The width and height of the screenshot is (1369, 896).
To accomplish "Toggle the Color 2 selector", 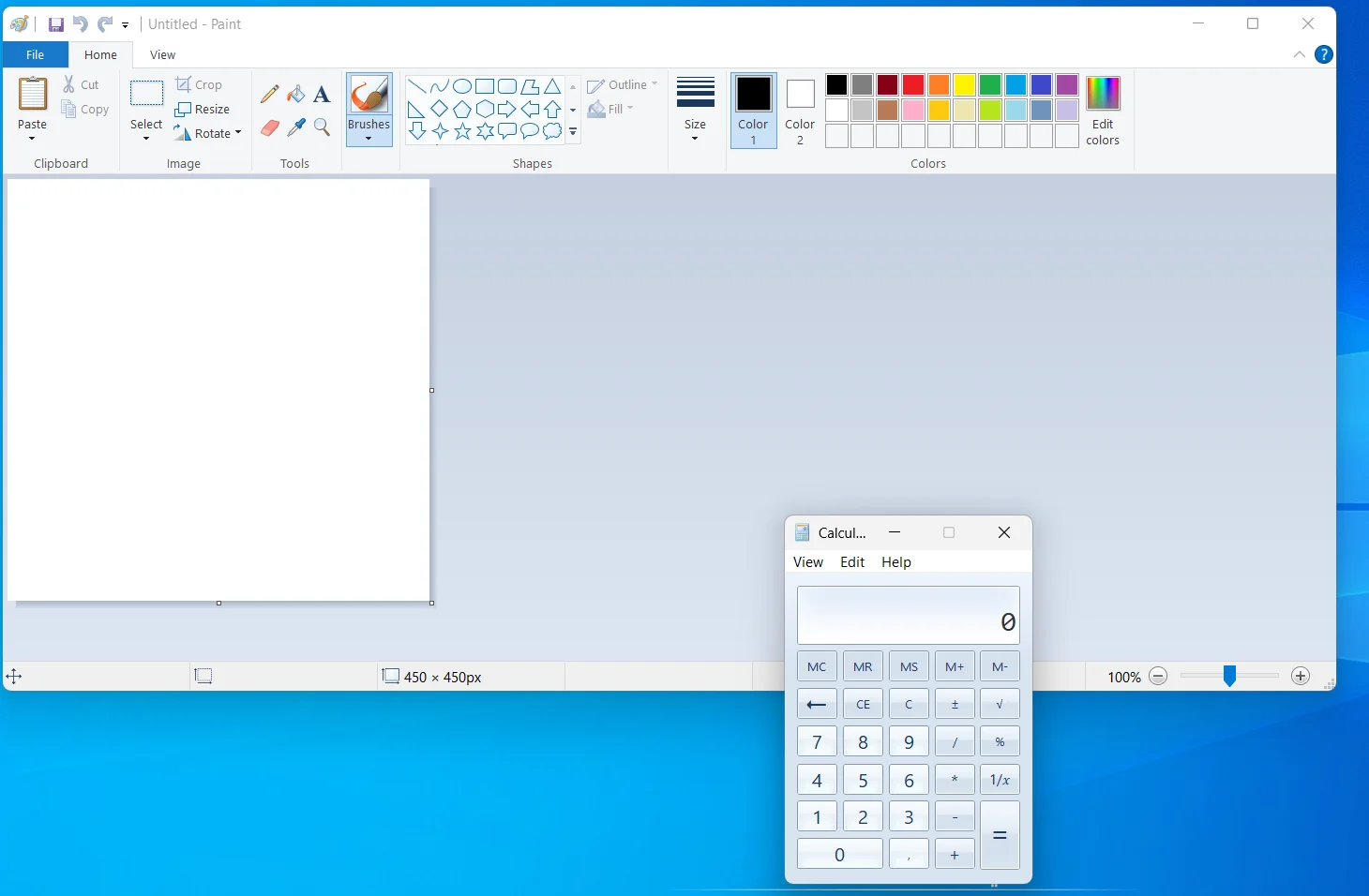I will pos(800,111).
